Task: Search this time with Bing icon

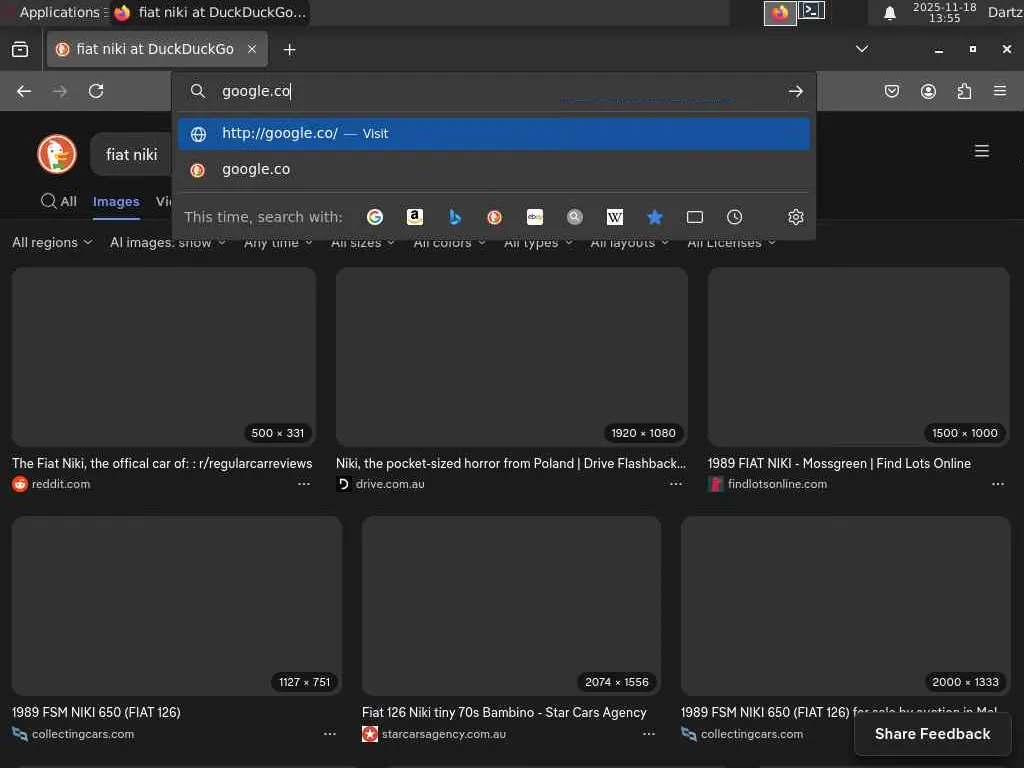Action: [x=455, y=217]
